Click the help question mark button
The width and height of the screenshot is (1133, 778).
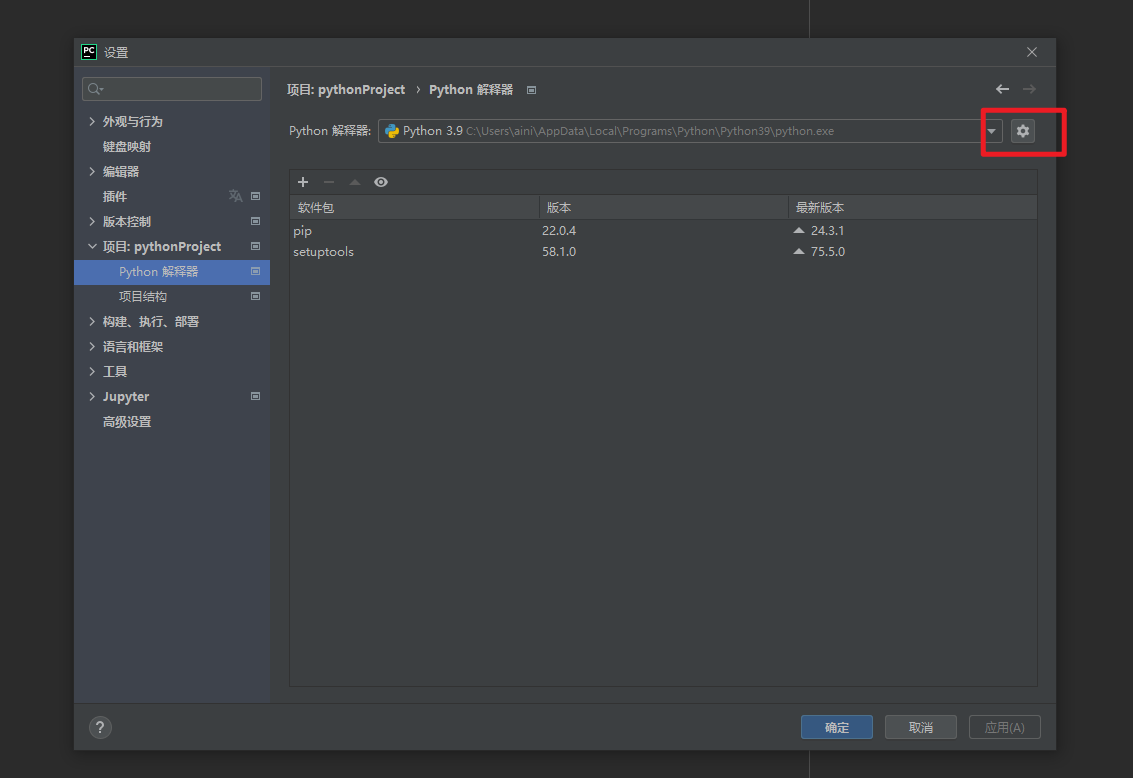(100, 727)
